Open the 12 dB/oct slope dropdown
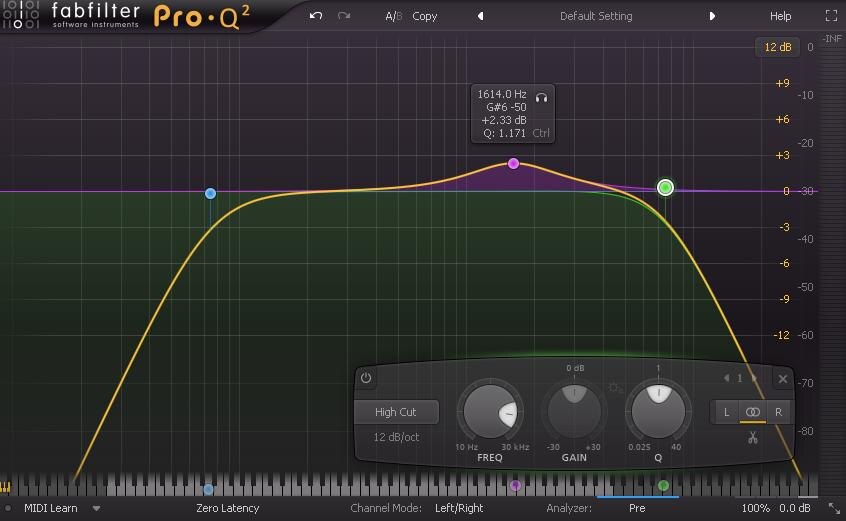846x521 pixels. (x=396, y=437)
